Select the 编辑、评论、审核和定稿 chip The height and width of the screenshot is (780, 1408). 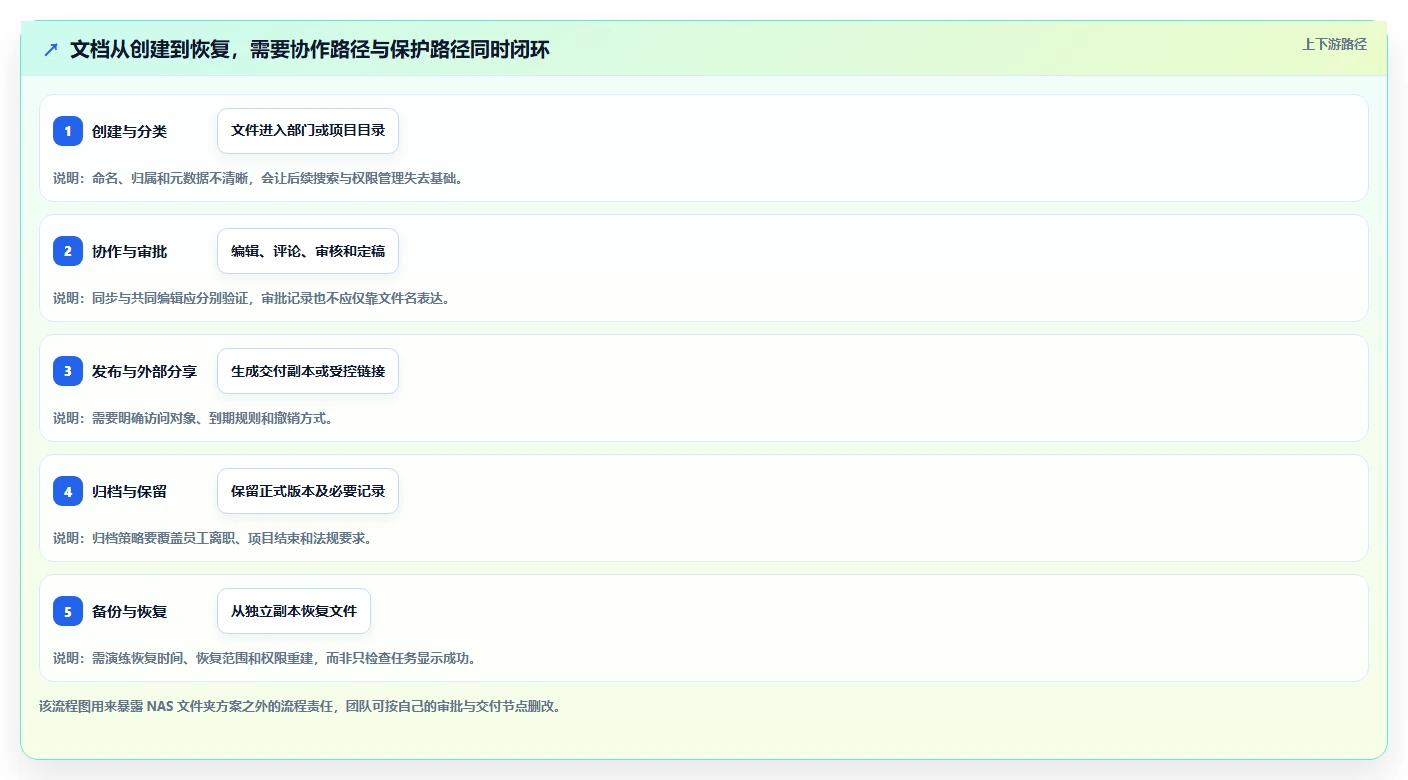click(x=308, y=251)
